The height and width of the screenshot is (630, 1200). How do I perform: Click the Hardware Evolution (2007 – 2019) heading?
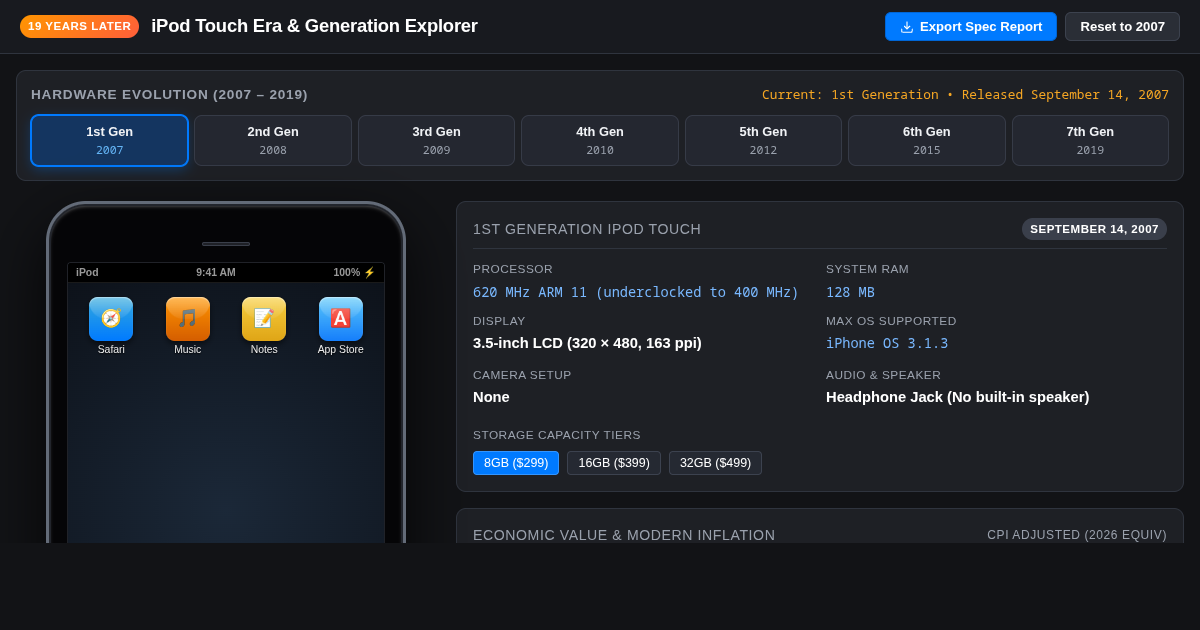pos(169,95)
